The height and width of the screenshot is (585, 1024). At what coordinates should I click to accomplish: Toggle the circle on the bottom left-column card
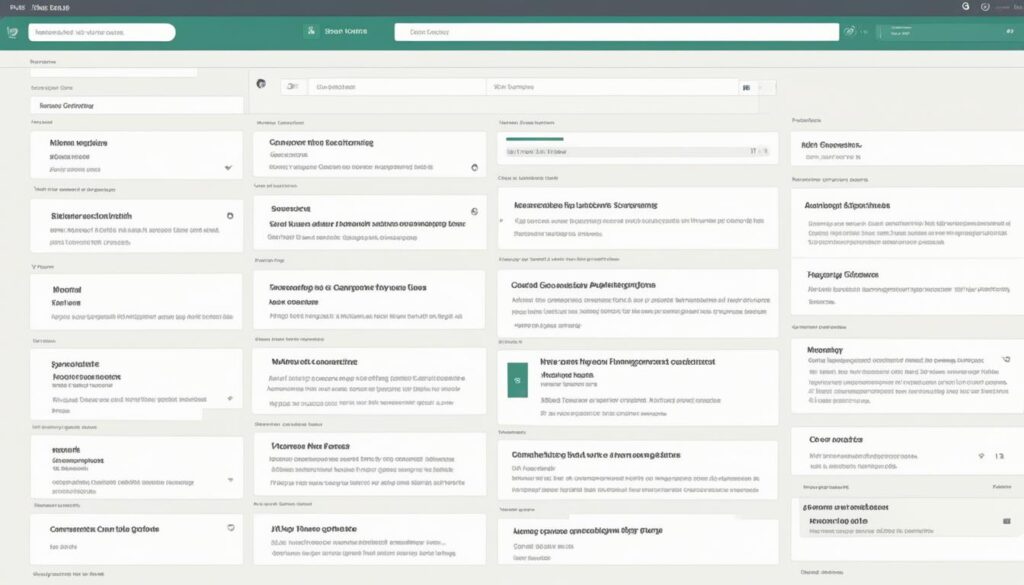pyautogui.click(x=230, y=527)
